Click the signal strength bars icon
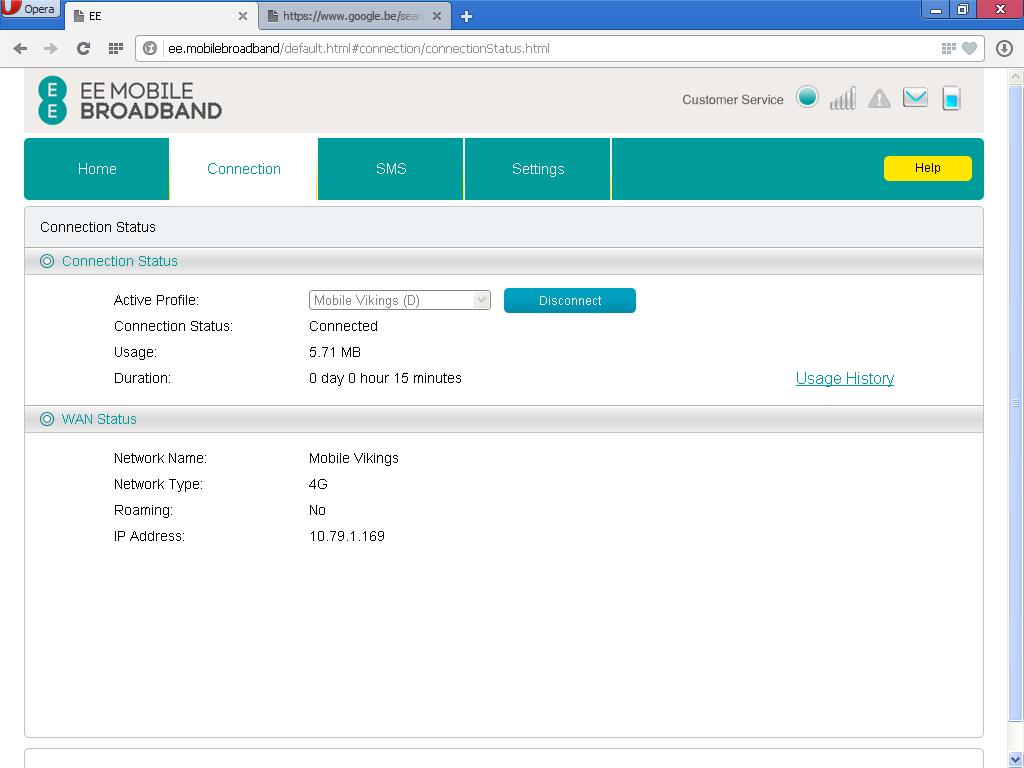The height and width of the screenshot is (768, 1024). [843, 98]
